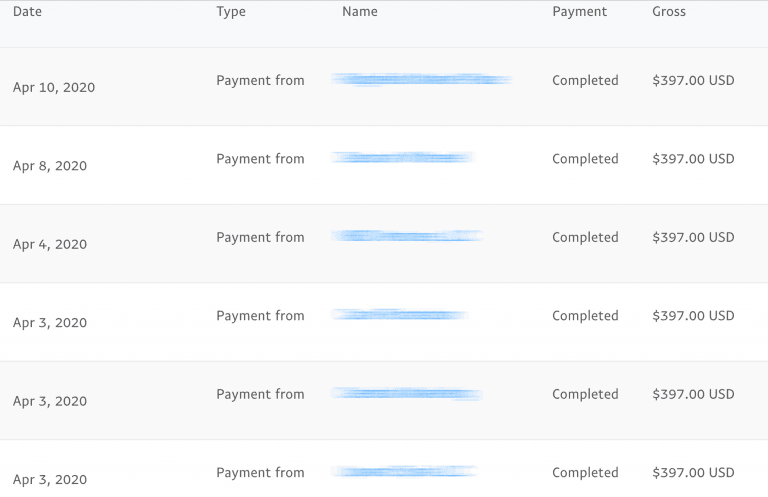
Task: Click the Completed status on Apr 10 payment
Action: pos(585,80)
